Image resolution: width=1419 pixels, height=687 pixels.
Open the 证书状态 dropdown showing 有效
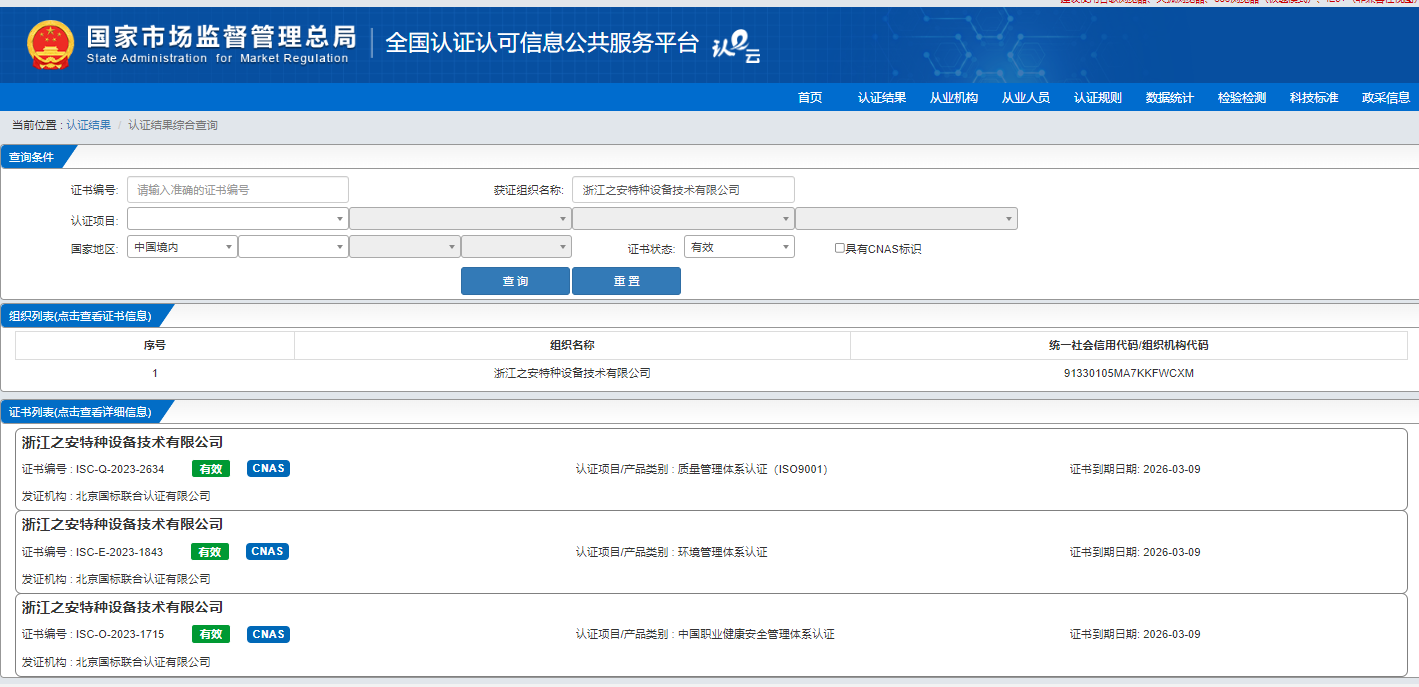click(739, 247)
